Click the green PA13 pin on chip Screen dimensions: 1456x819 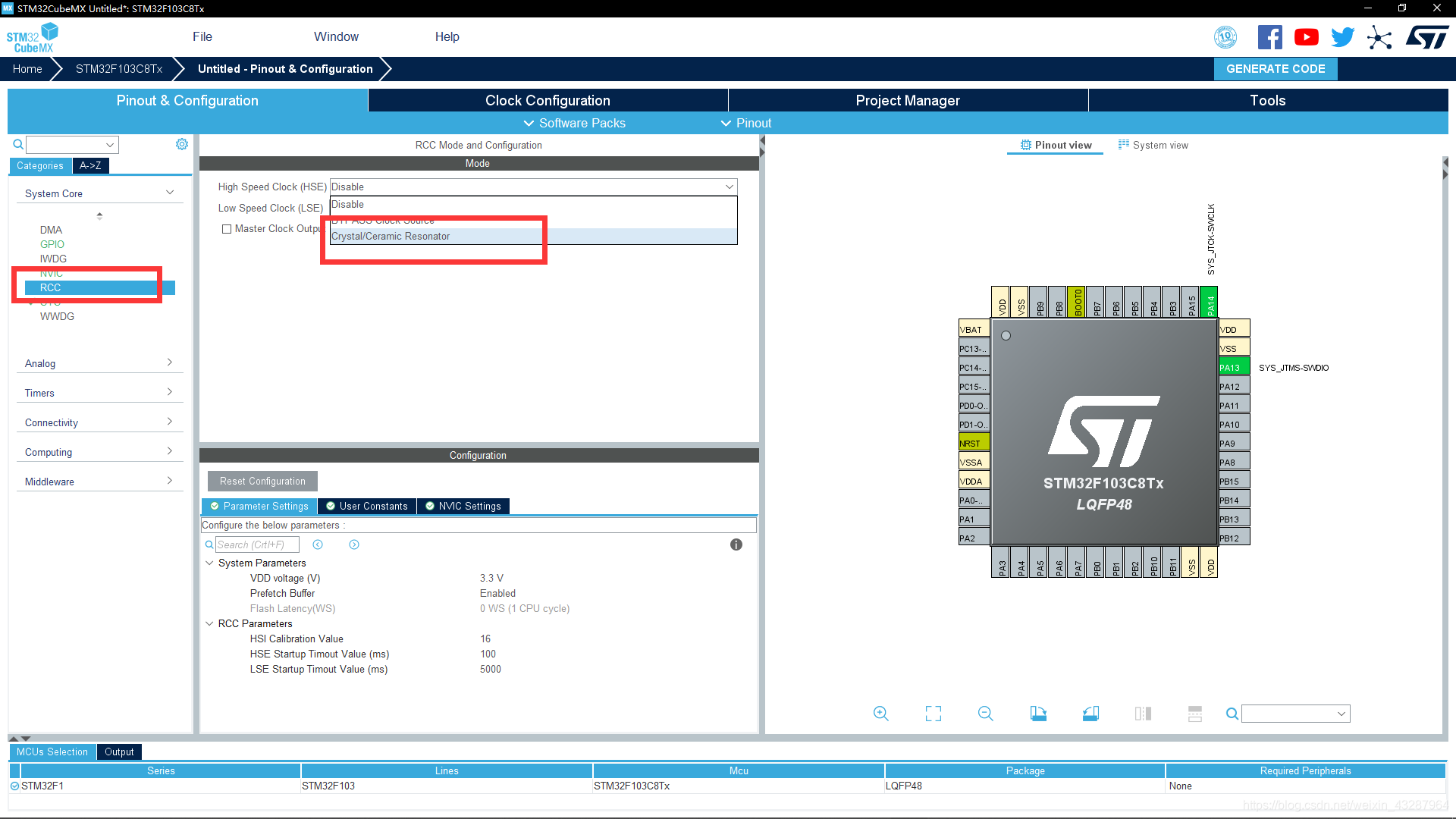(x=1234, y=368)
